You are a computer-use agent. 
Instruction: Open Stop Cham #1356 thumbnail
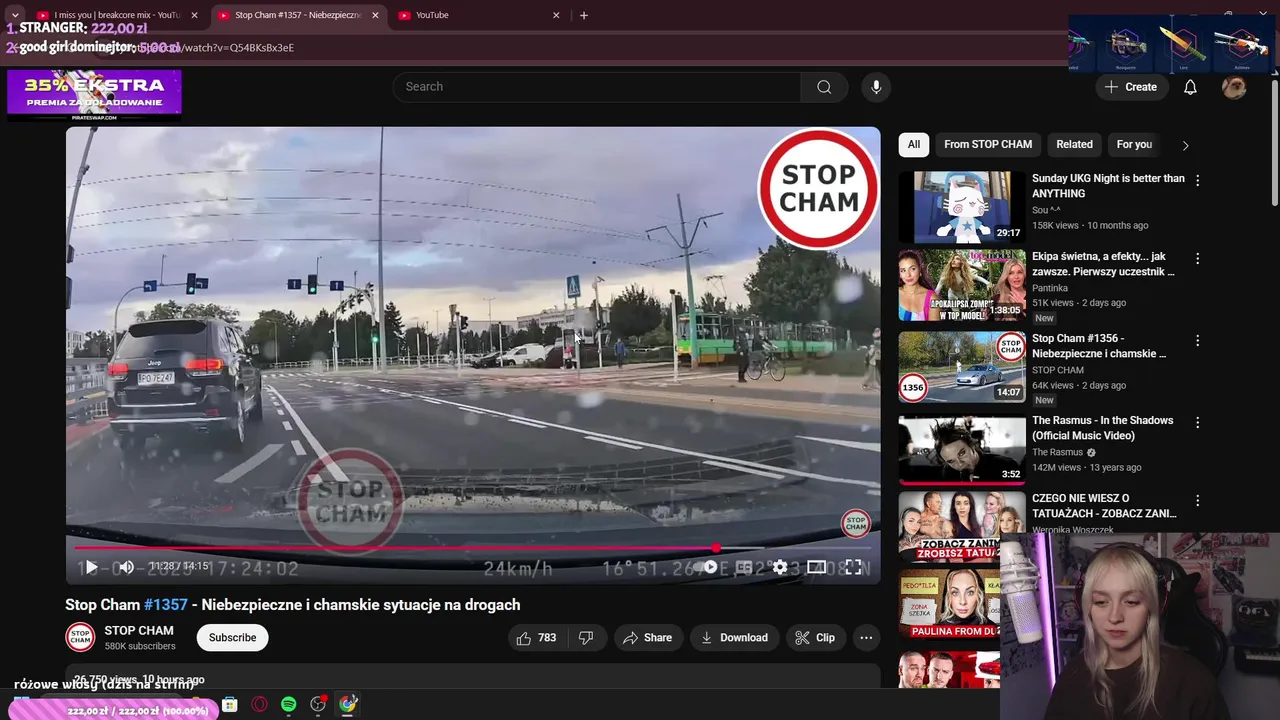click(x=962, y=367)
